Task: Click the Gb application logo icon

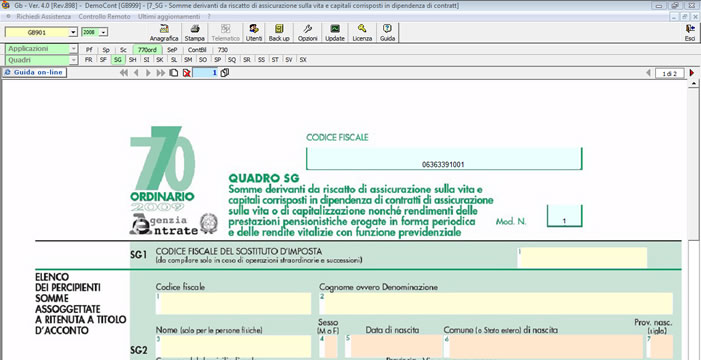Action: point(5,5)
